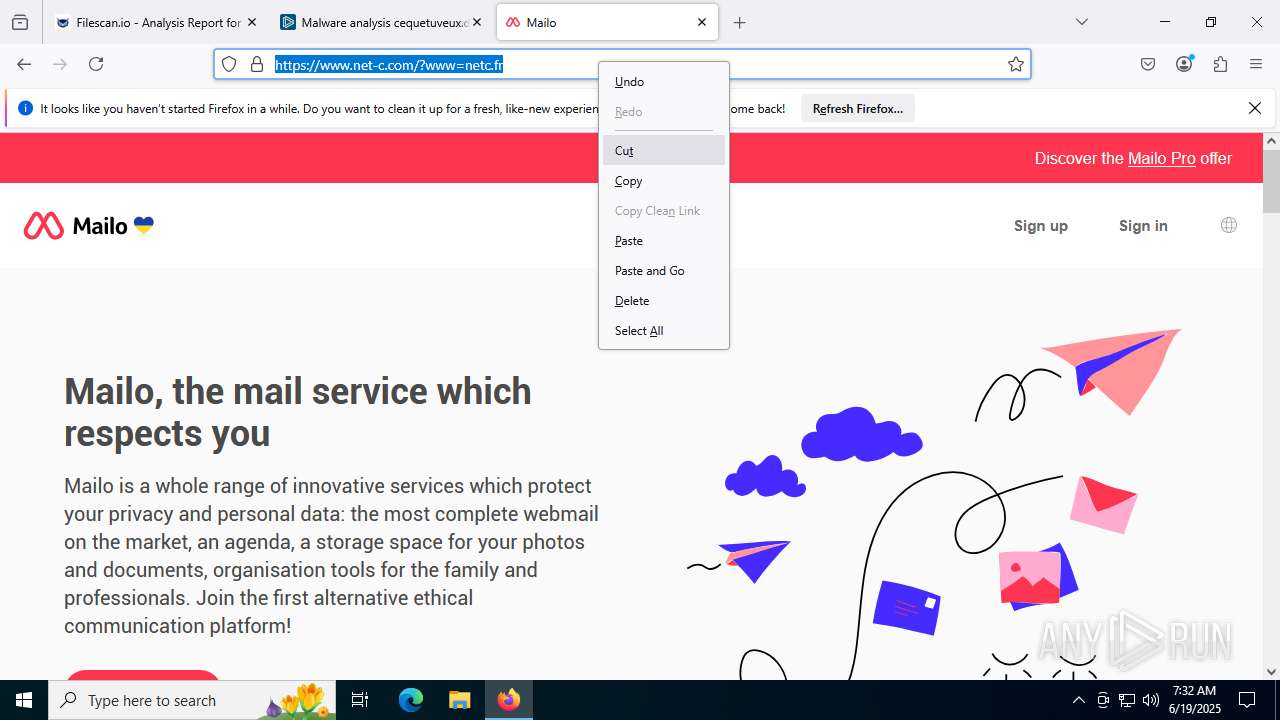The image size is (1280, 720).
Task: Bookmark this page with star icon
Action: [1016, 64]
